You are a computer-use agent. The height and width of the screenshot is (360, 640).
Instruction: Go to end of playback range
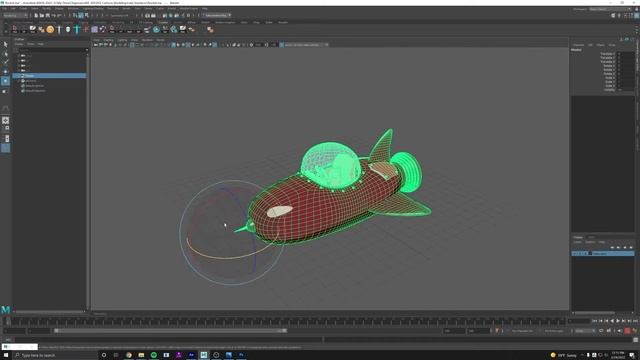click(636, 321)
